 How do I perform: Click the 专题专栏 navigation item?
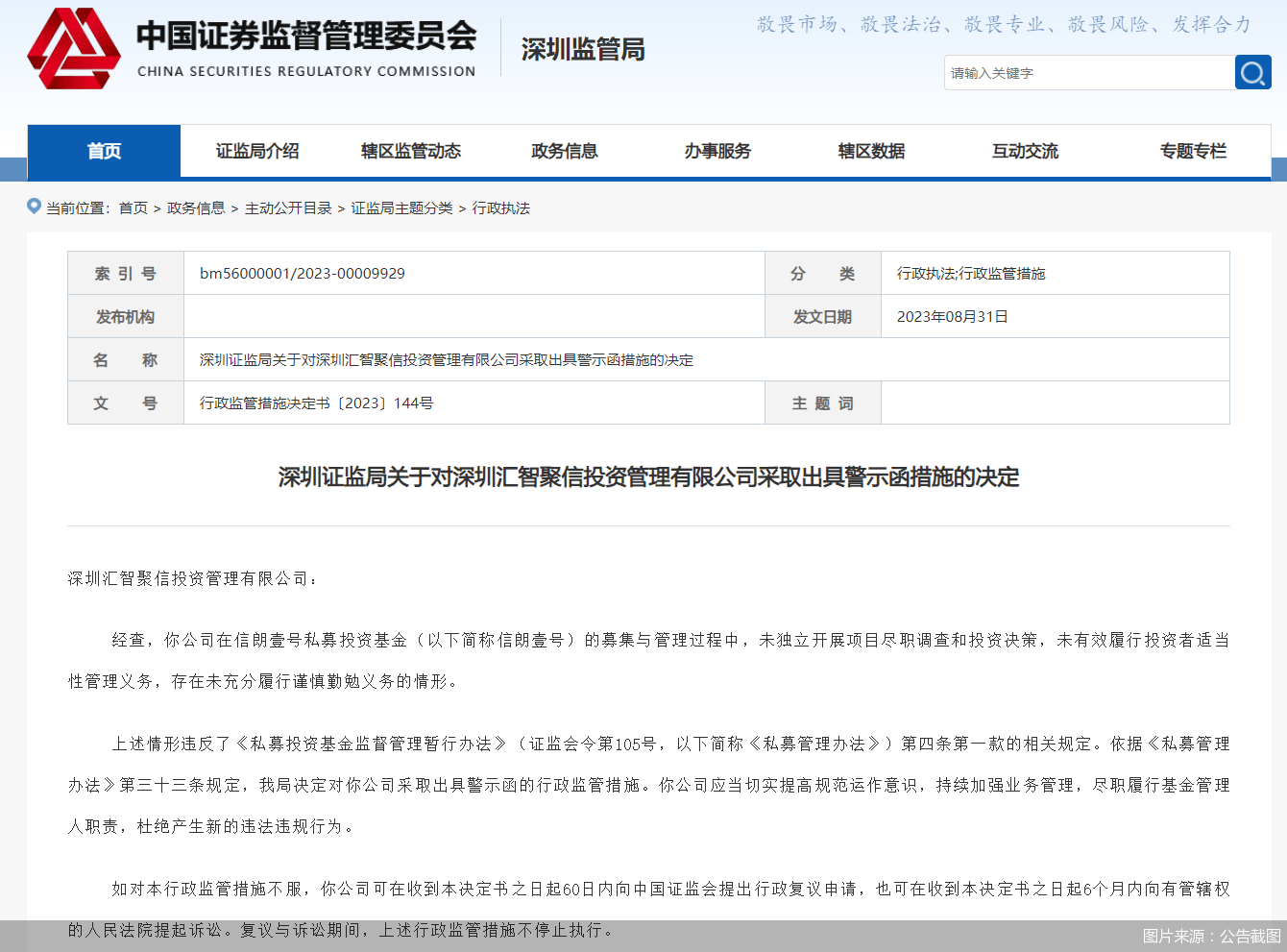click(x=1193, y=151)
